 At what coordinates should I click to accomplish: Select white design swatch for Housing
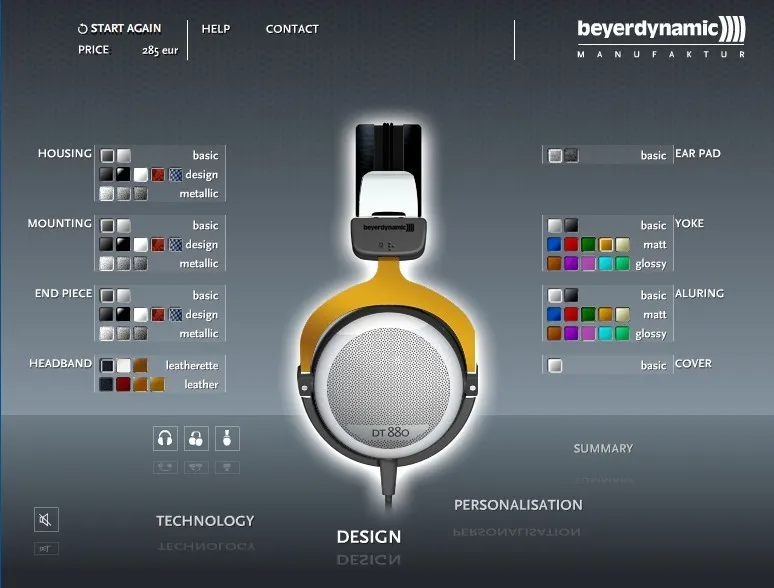click(x=141, y=175)
